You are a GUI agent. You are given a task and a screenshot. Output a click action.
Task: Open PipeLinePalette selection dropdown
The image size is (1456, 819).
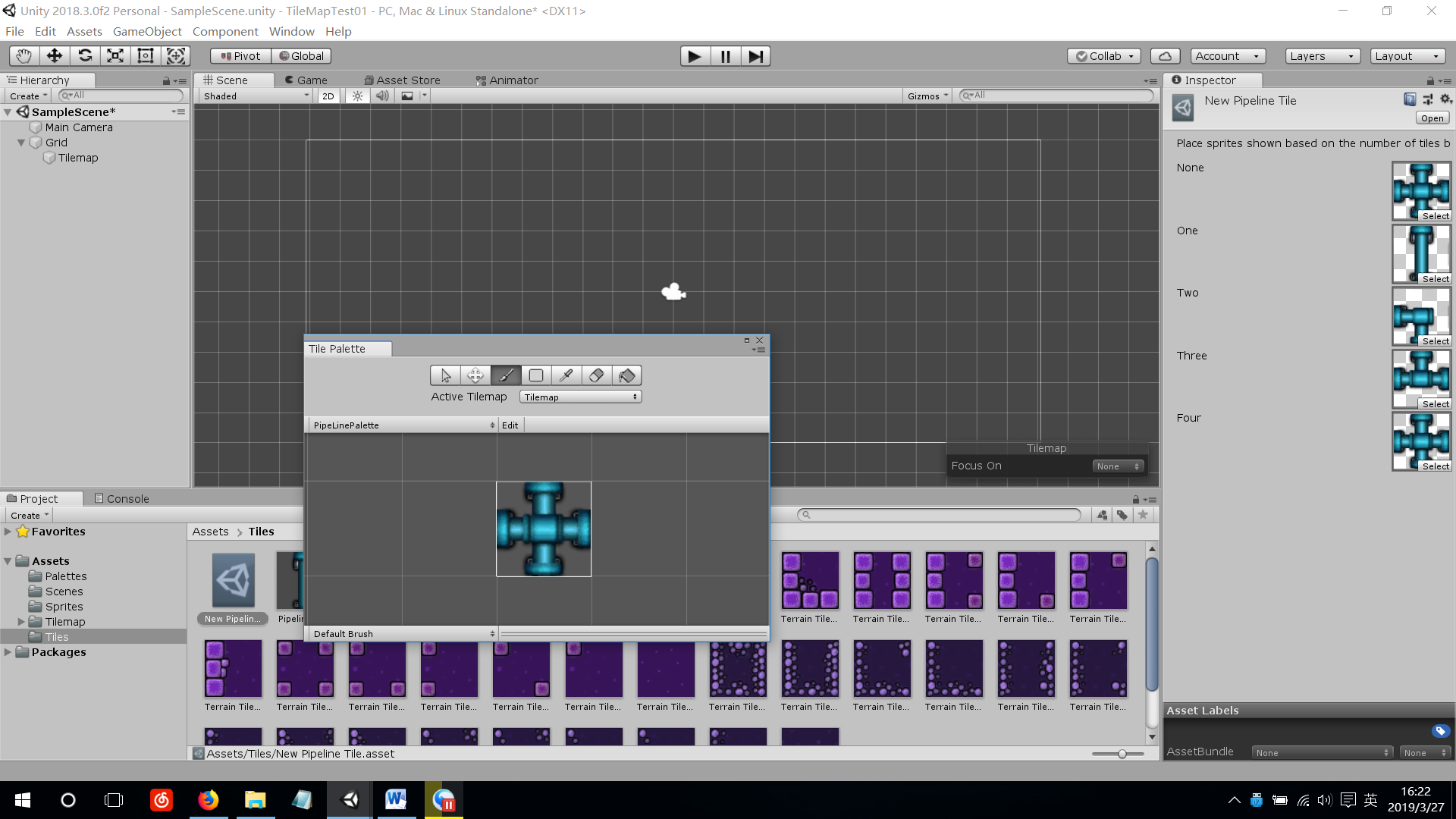point(403,425)
